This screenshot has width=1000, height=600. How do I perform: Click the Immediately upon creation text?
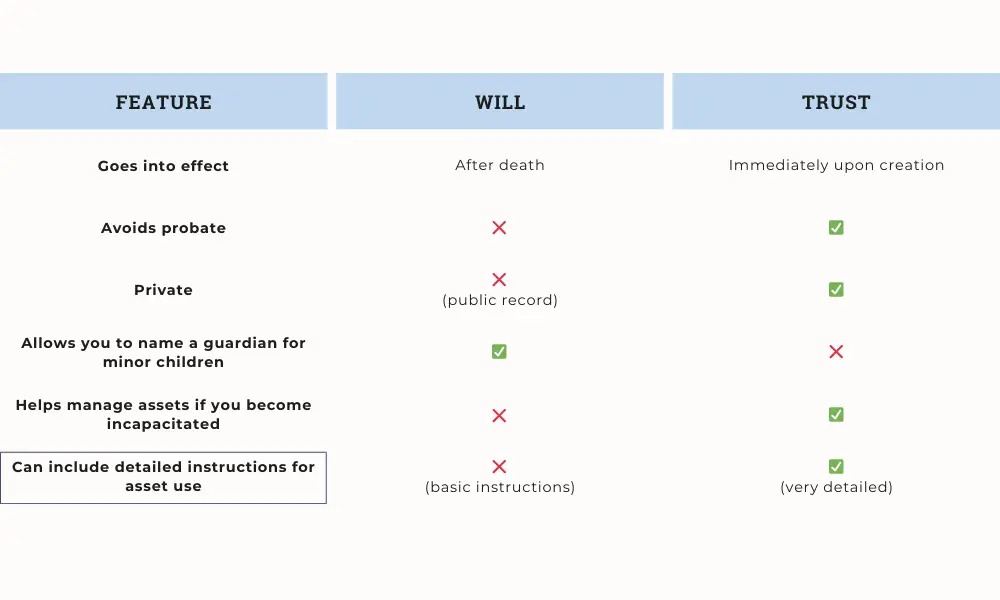pyautogui.click(x=836, y=166)
